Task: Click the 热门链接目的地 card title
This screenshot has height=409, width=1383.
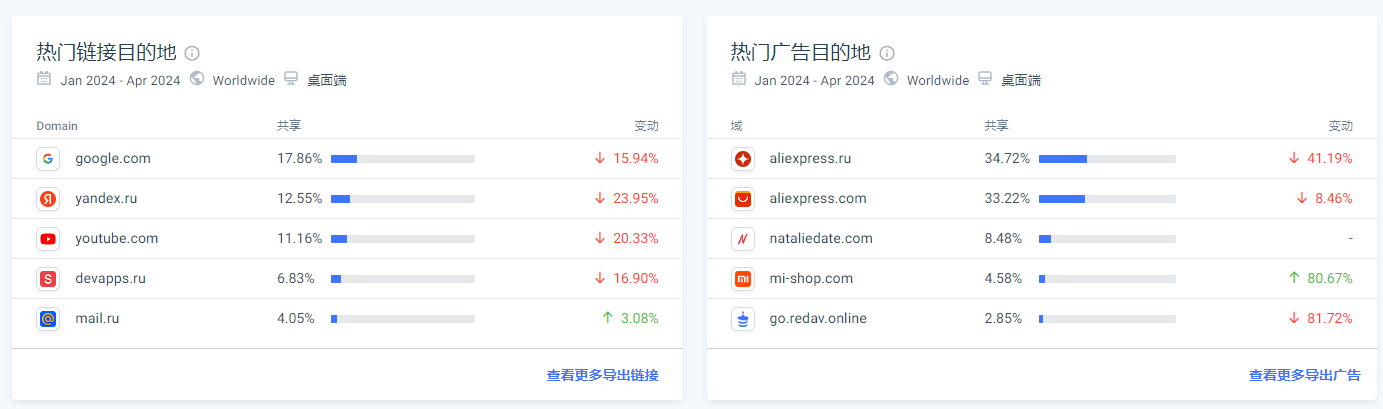Action: click(x=106, y=52)
